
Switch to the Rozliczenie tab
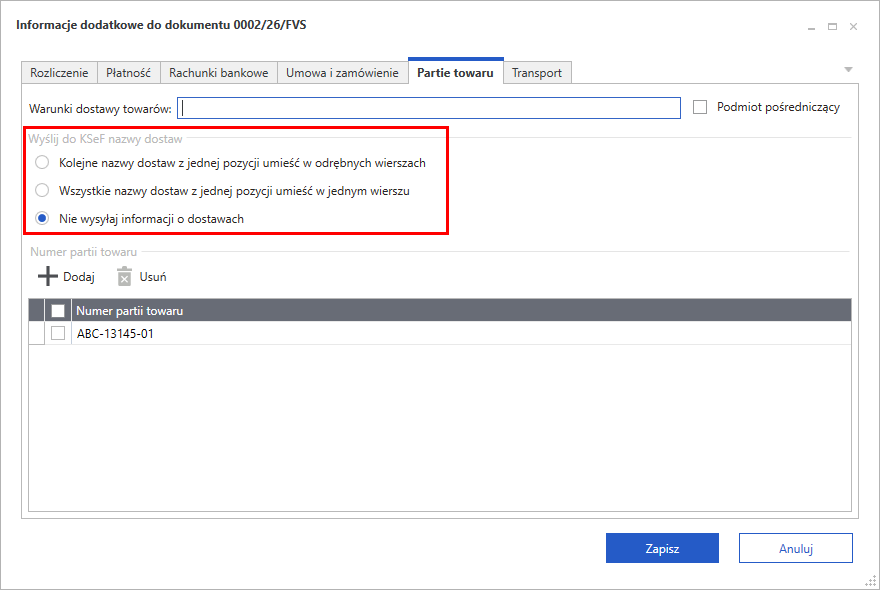[59, 72]
